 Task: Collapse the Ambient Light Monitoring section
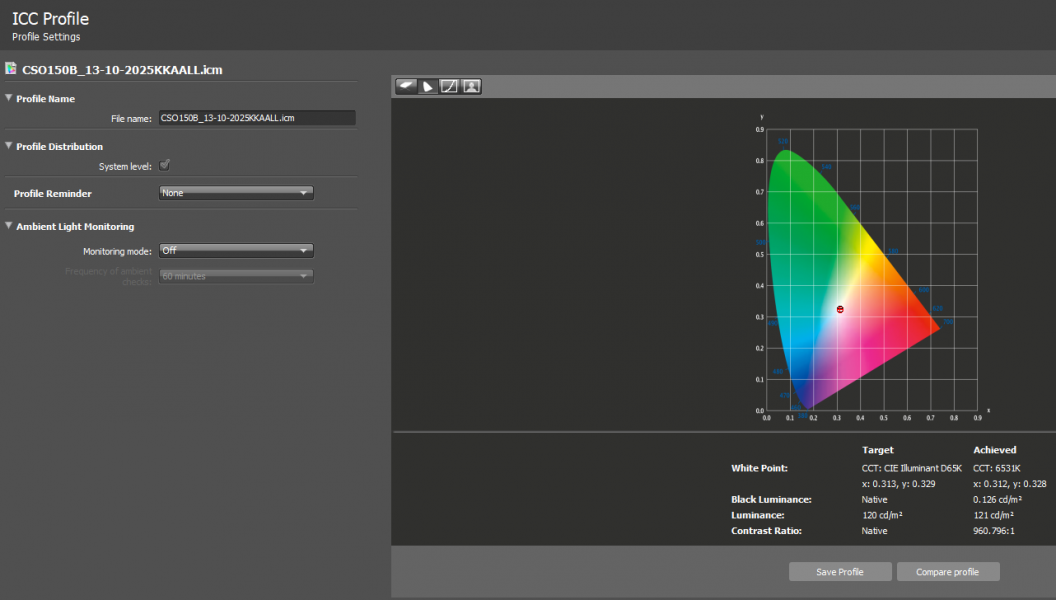[9, 226]
